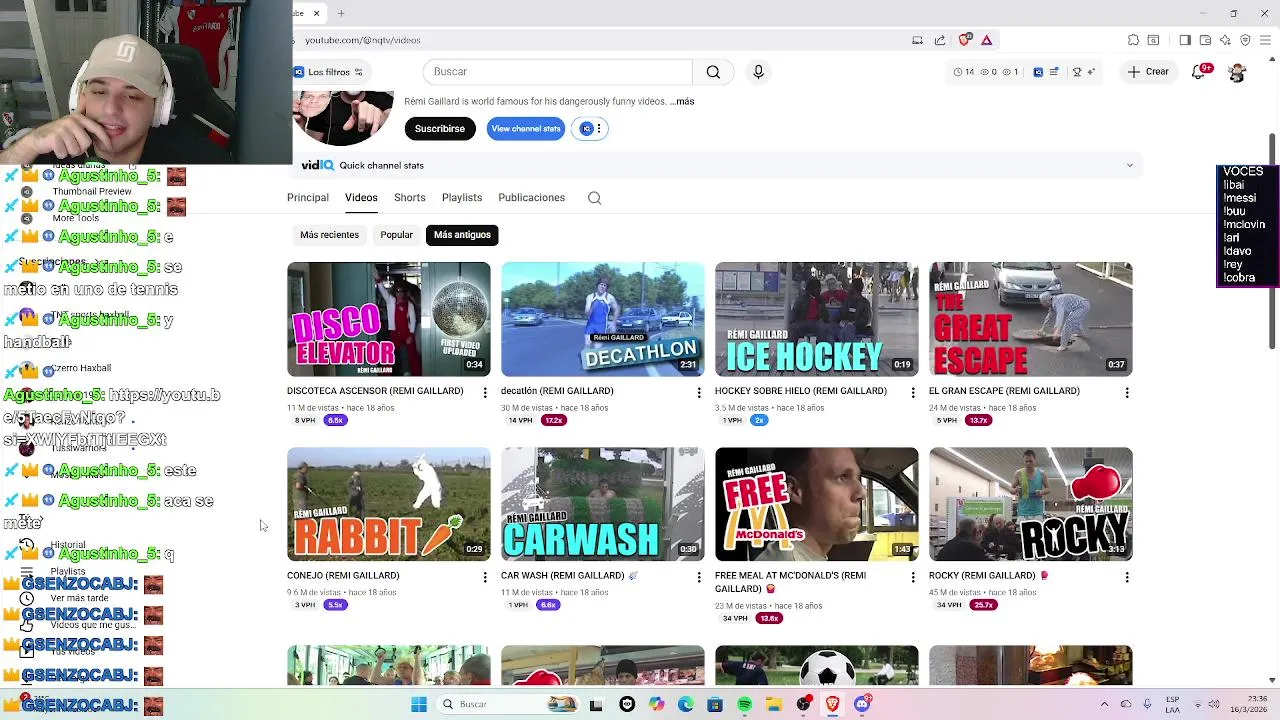This screenshot has width=1280, height=720.
Task: Select the Popular sort chip
Action: [x=396, y=235]
